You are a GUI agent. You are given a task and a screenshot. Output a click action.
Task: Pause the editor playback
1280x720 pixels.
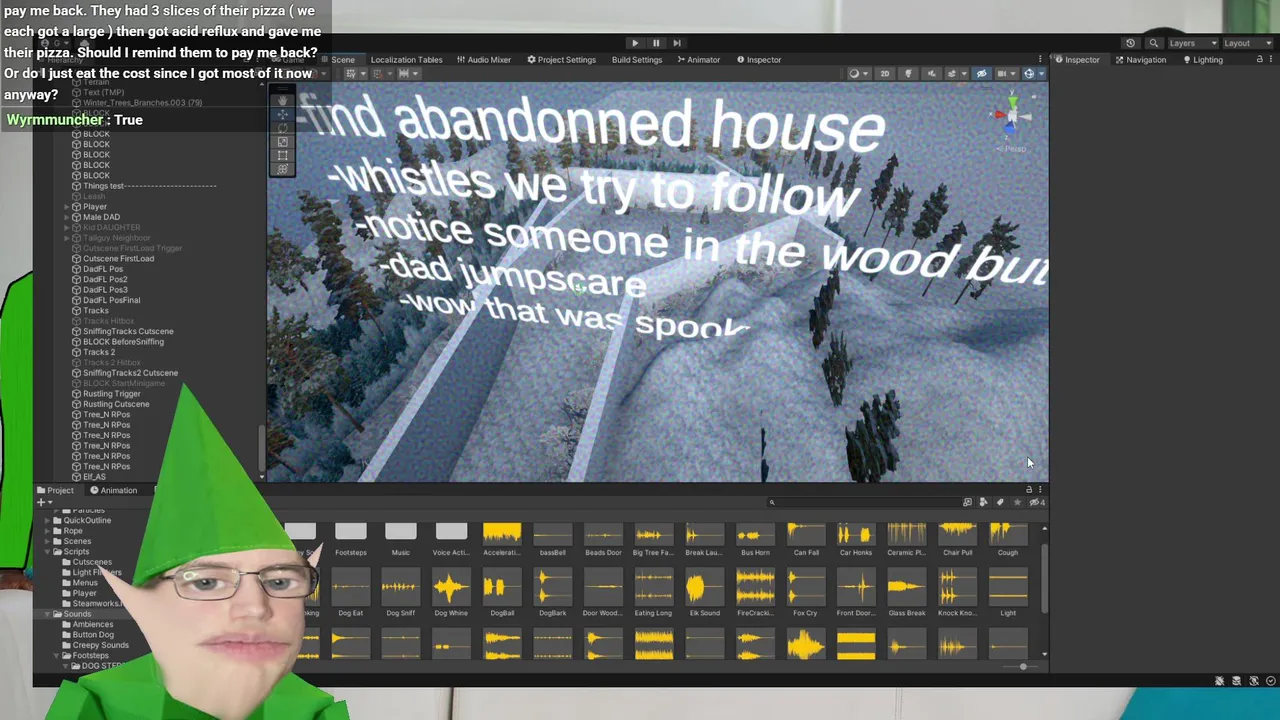656,43
